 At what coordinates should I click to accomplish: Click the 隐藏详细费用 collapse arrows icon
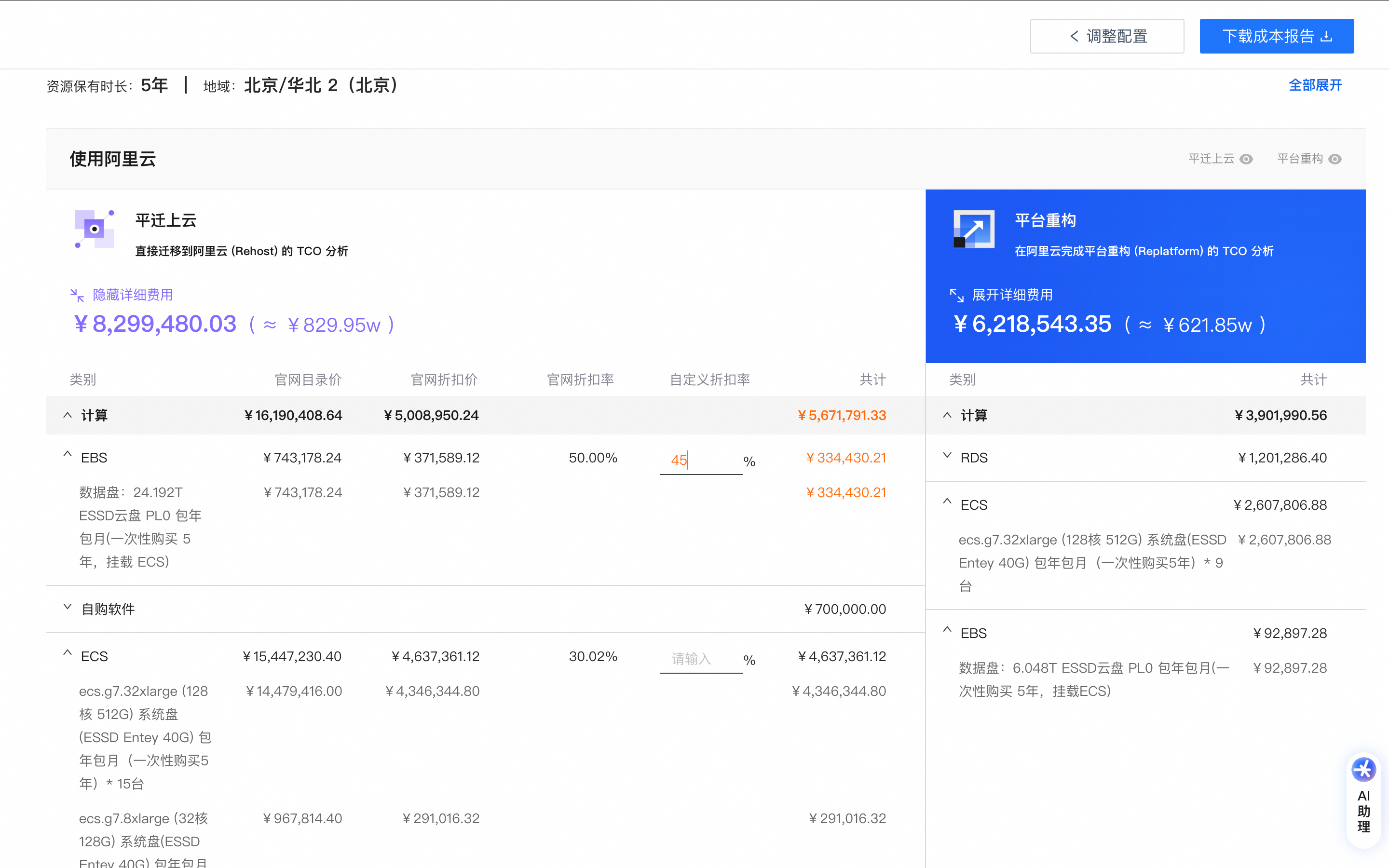click(x=77, y=295)
